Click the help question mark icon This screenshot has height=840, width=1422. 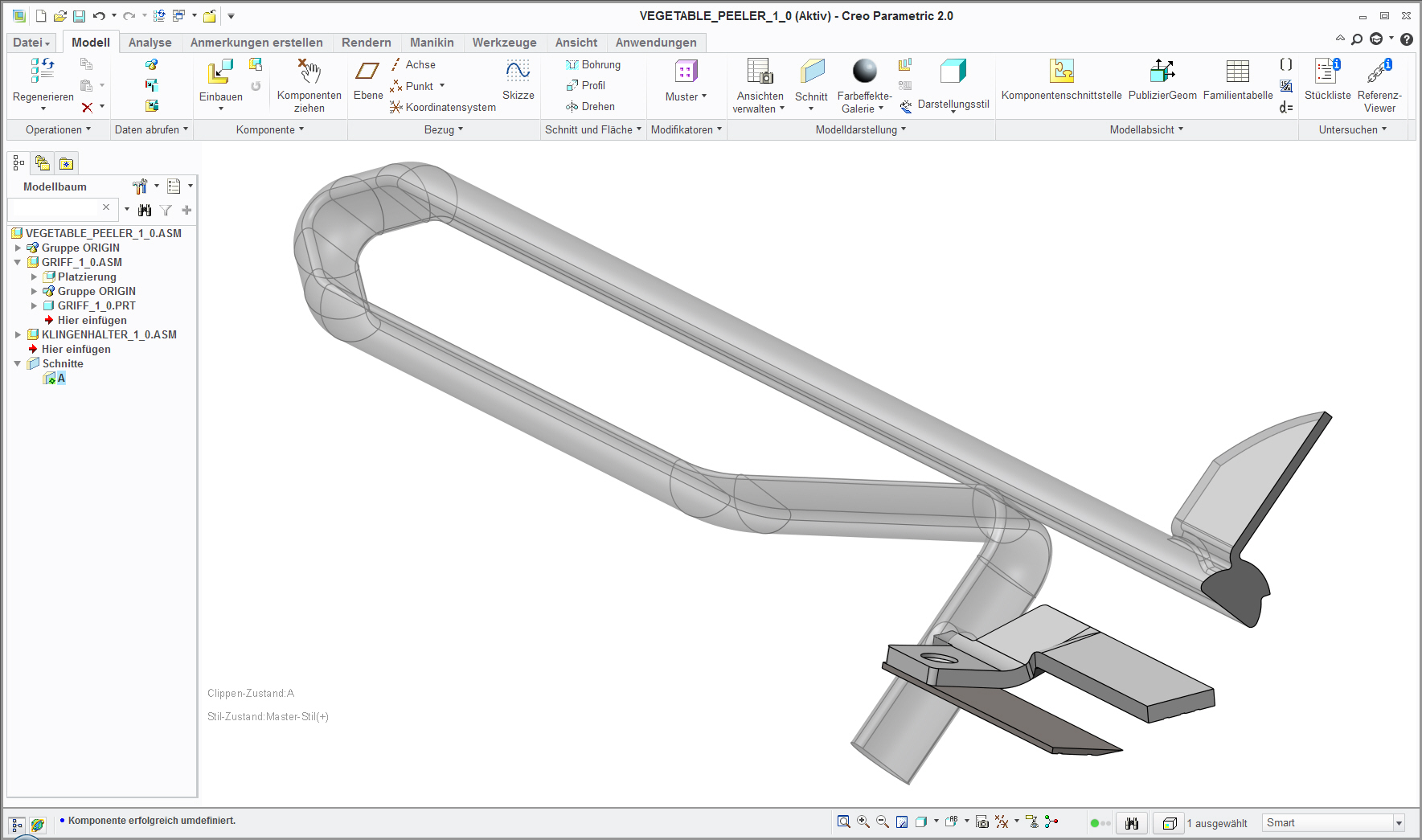pyautogui.click(x=1407, y=39)
